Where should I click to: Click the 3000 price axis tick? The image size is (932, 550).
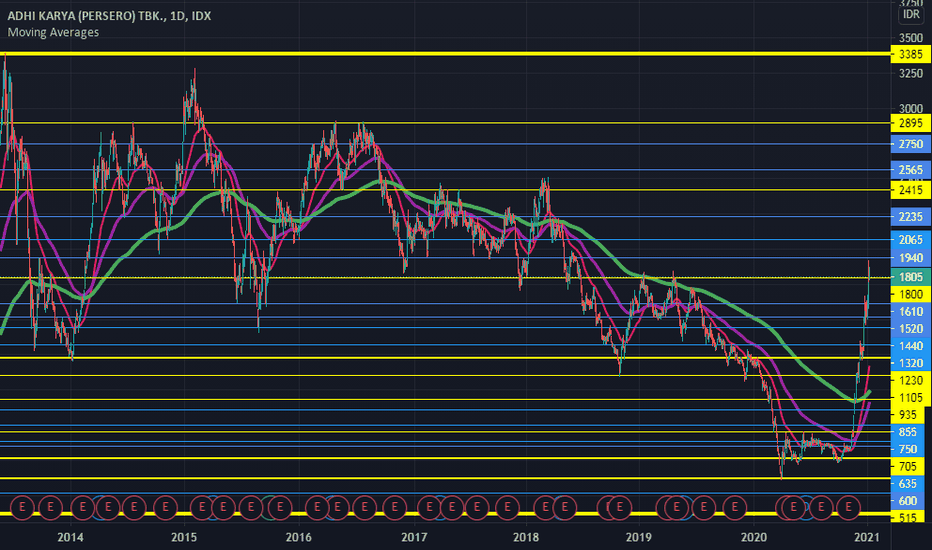(x=911, y=109)
